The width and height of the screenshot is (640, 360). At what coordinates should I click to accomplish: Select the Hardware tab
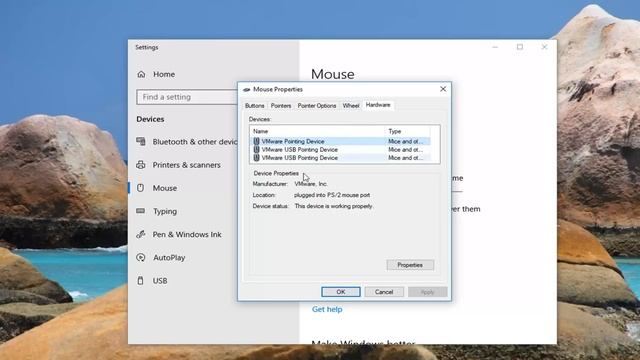(378, 105)
